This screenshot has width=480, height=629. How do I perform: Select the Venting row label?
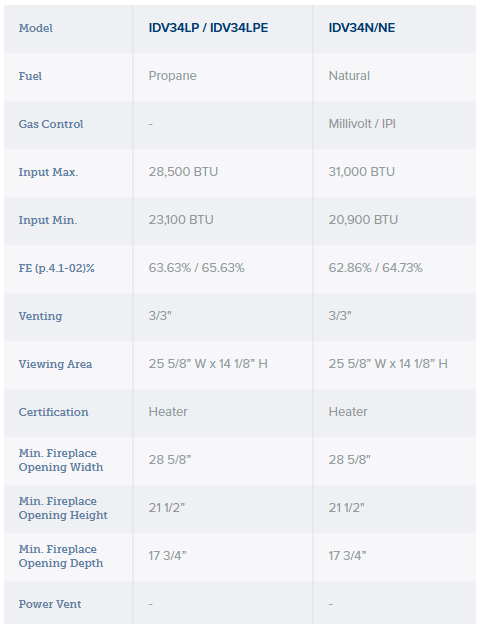coord(40,316)
